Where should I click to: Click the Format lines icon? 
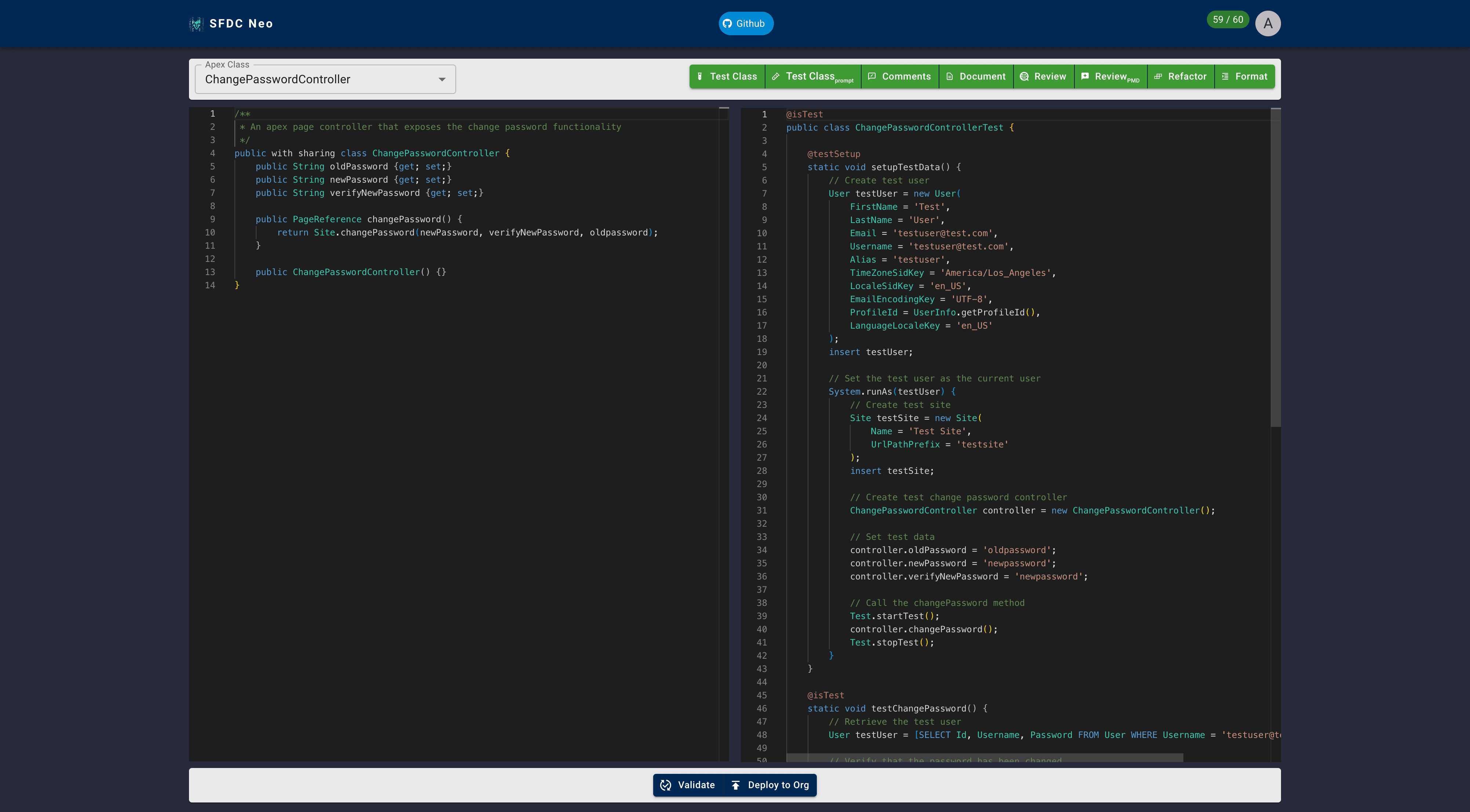(x=1225, y=76)
